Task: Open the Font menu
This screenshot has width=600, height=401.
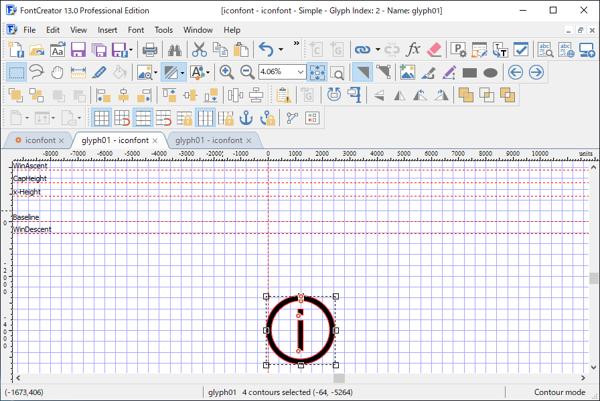Action: pyautogui.click(x=136, y=30)
